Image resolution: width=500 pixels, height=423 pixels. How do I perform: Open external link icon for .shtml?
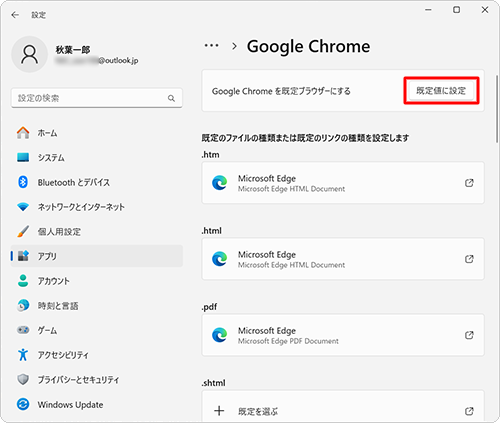[469, 411]
